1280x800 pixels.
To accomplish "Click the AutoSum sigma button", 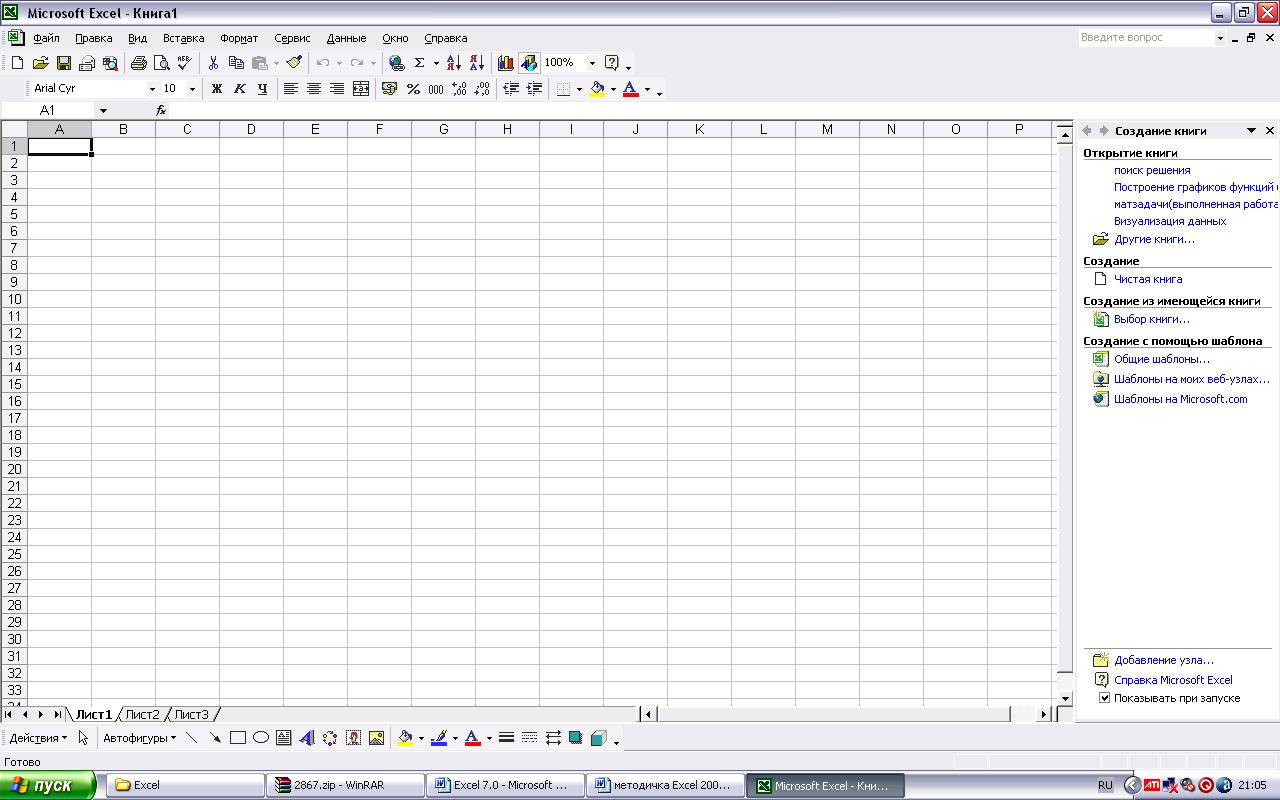I will point(420,63).
